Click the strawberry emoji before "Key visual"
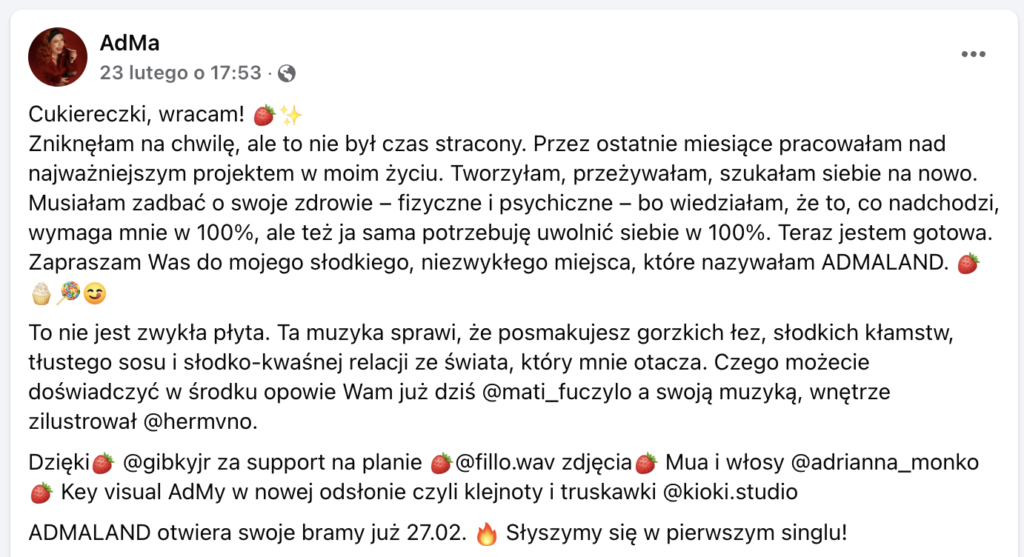Image resolution: width=1024 pixels, height=557 pixels. click(41, 492)
